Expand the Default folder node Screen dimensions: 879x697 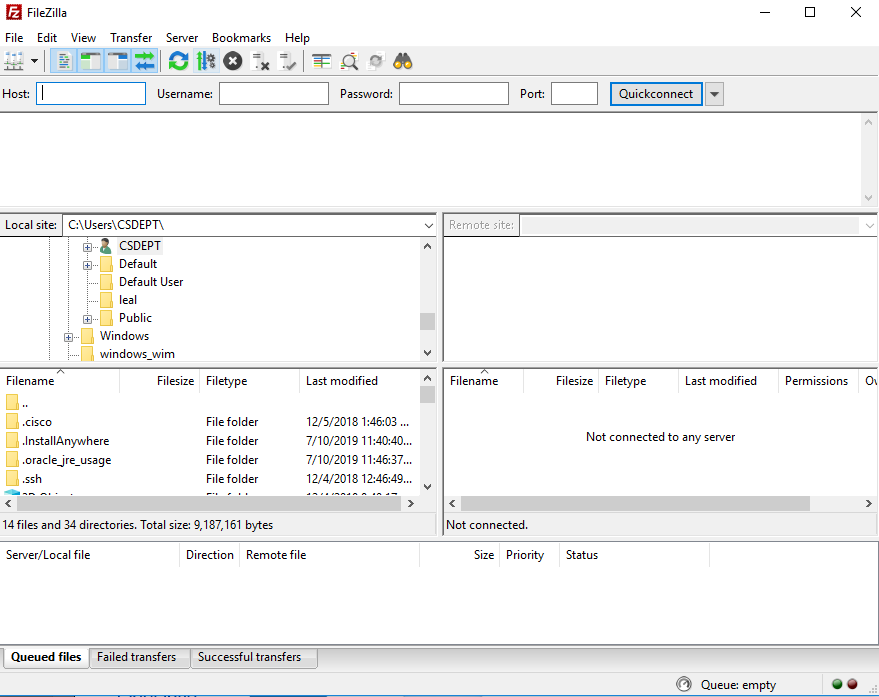click(87, 265)
